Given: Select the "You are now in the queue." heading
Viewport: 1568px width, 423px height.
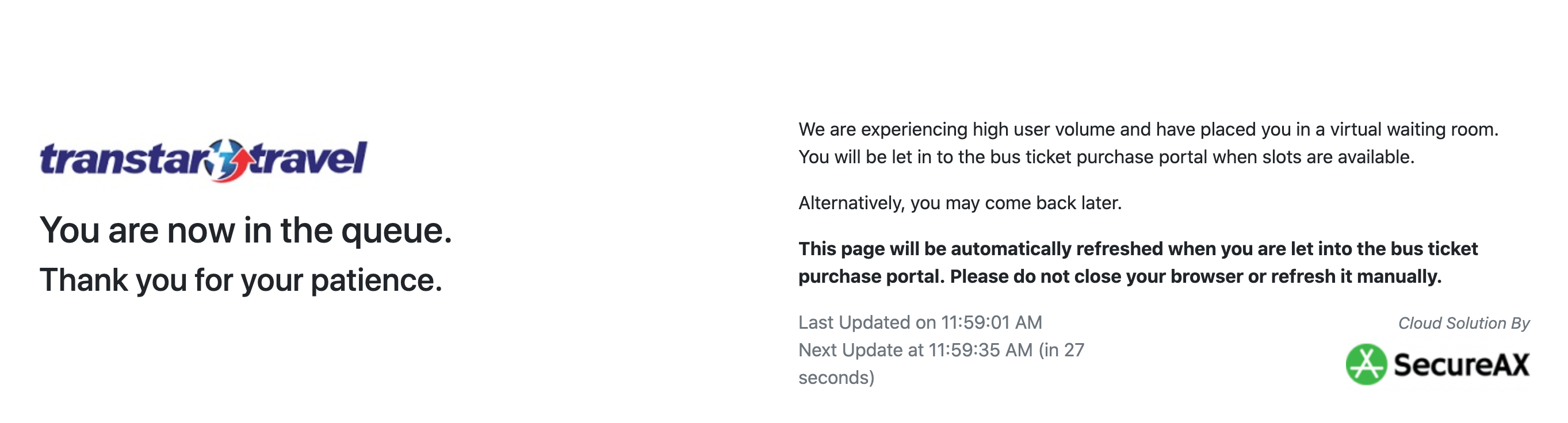Looking at the screenshot, I should coord(246,231).
